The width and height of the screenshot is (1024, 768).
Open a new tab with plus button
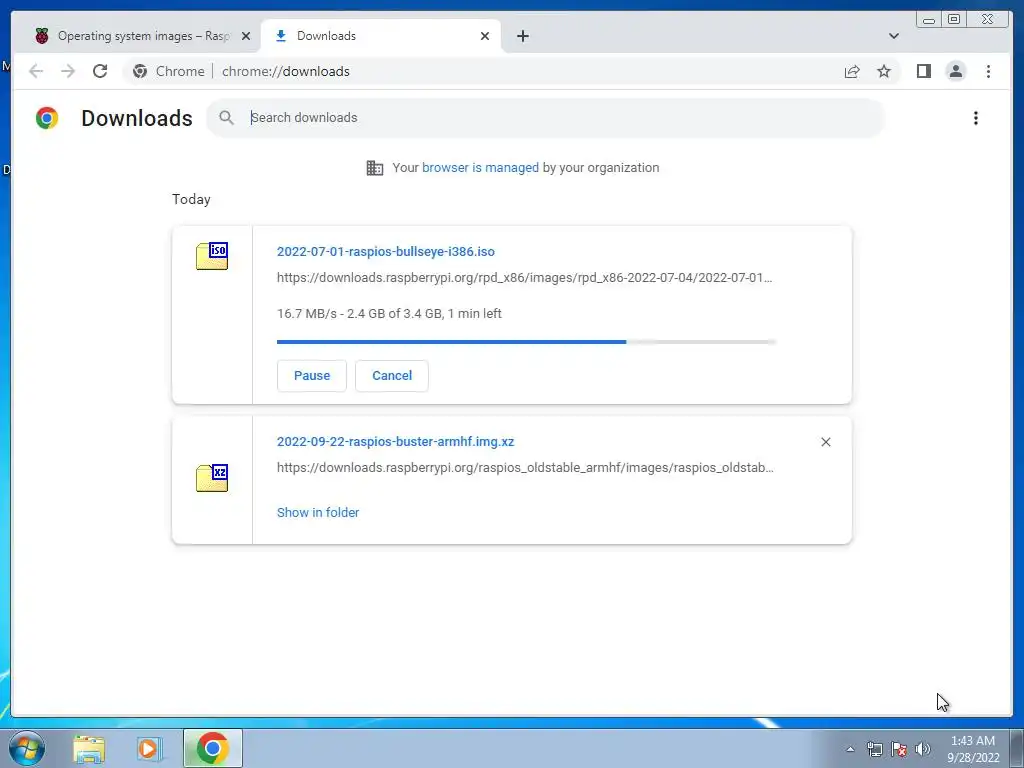(x=522, y=36)
